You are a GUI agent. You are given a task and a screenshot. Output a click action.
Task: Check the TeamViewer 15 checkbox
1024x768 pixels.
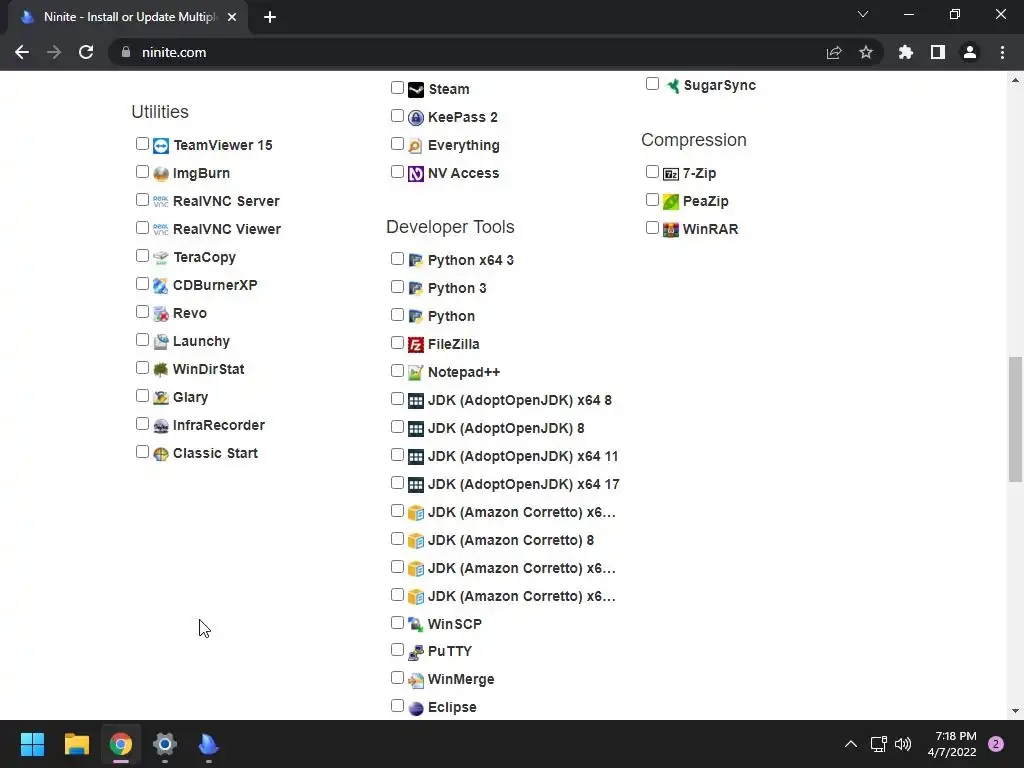[142, 144]
